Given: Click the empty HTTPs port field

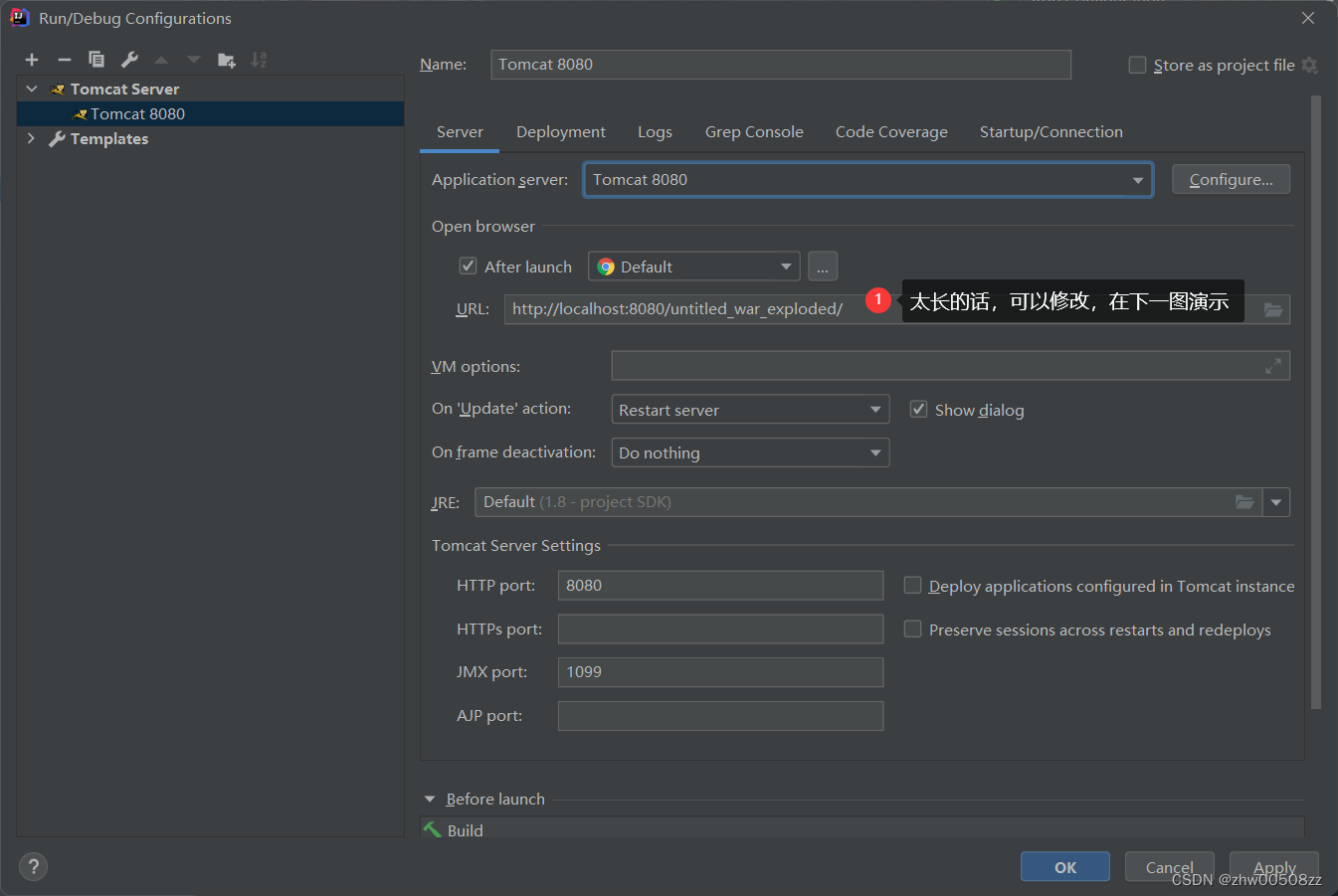Looking at the screenshot, I should pos(720,629).
